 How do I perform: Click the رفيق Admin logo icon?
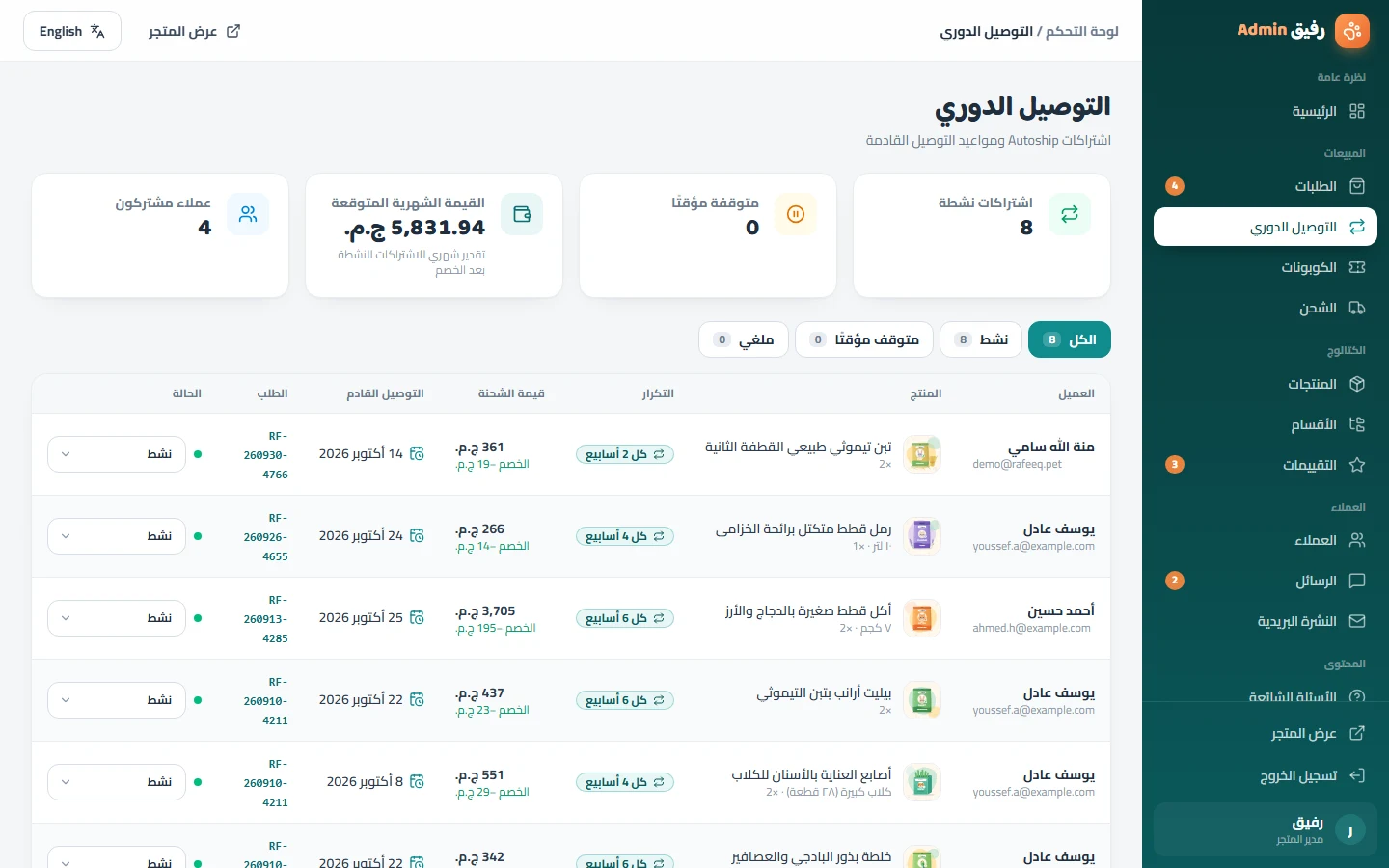[x=1352, y=31]
